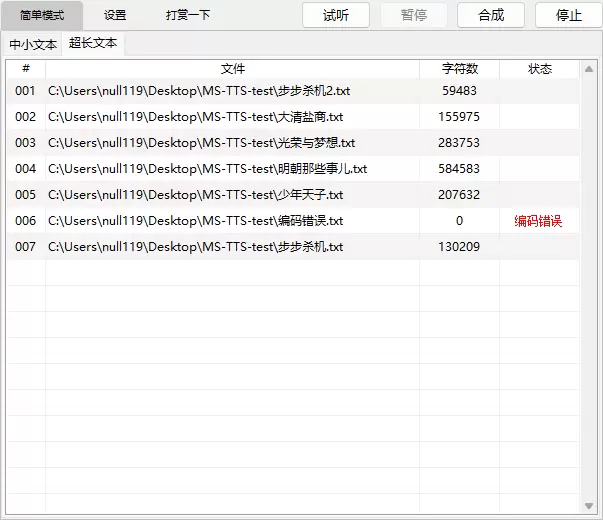Click row number 002
The width and height of the screenshot is (603, 520).
coord(25,117)
